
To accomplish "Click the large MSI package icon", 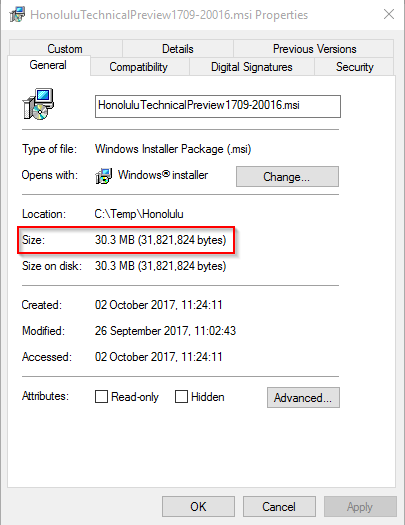I will click(x=38, y=104).
